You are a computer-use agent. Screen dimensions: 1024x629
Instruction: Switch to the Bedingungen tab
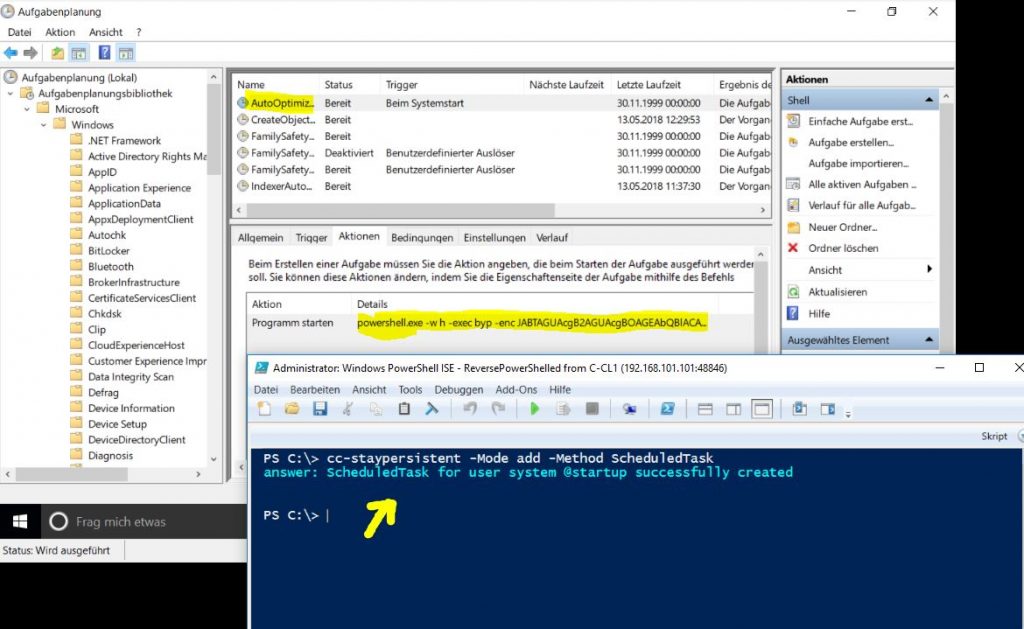pyautogui.click(x=422, y=238)
